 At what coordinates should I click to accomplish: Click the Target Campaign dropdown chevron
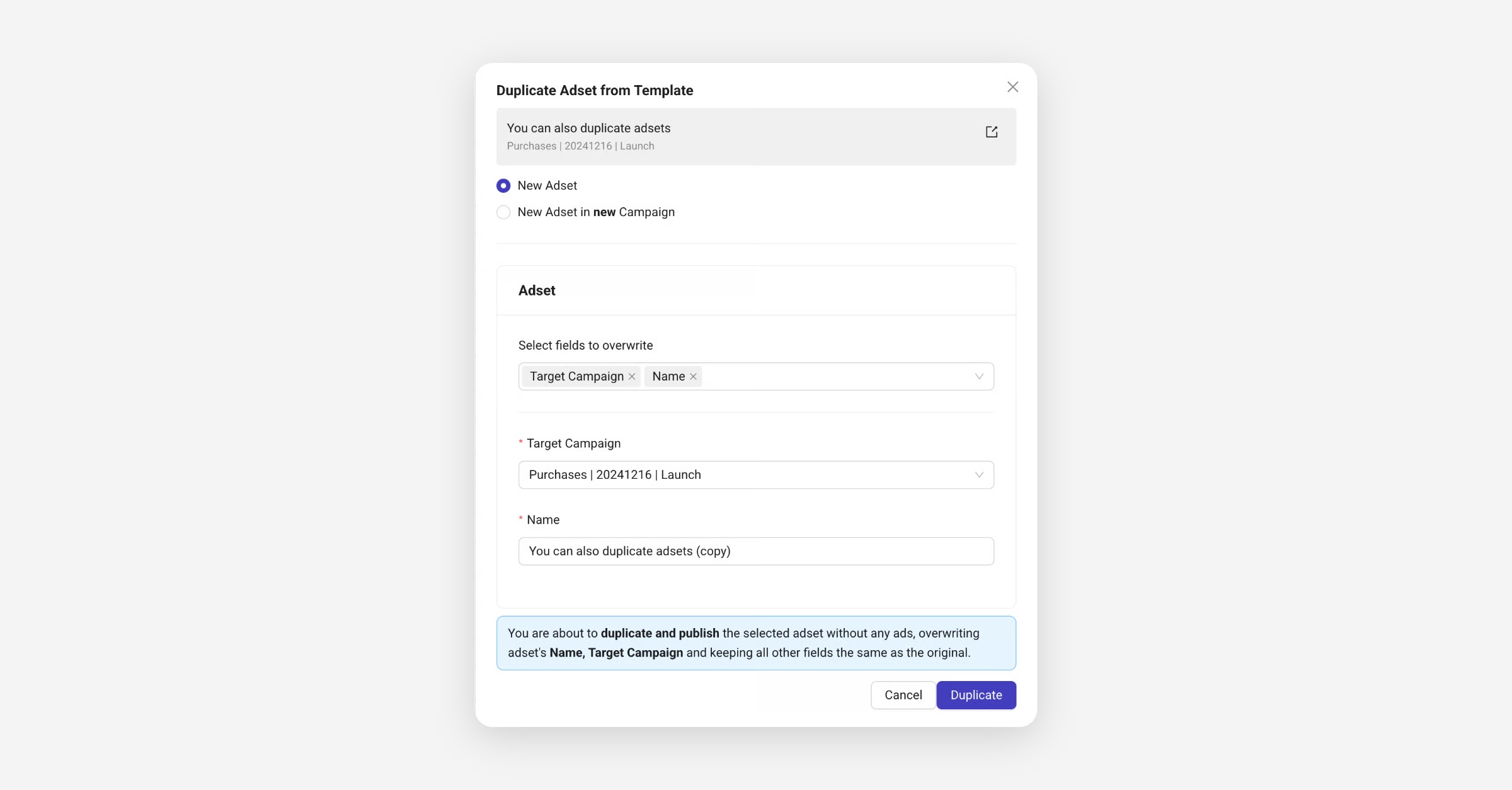(979, 475)
